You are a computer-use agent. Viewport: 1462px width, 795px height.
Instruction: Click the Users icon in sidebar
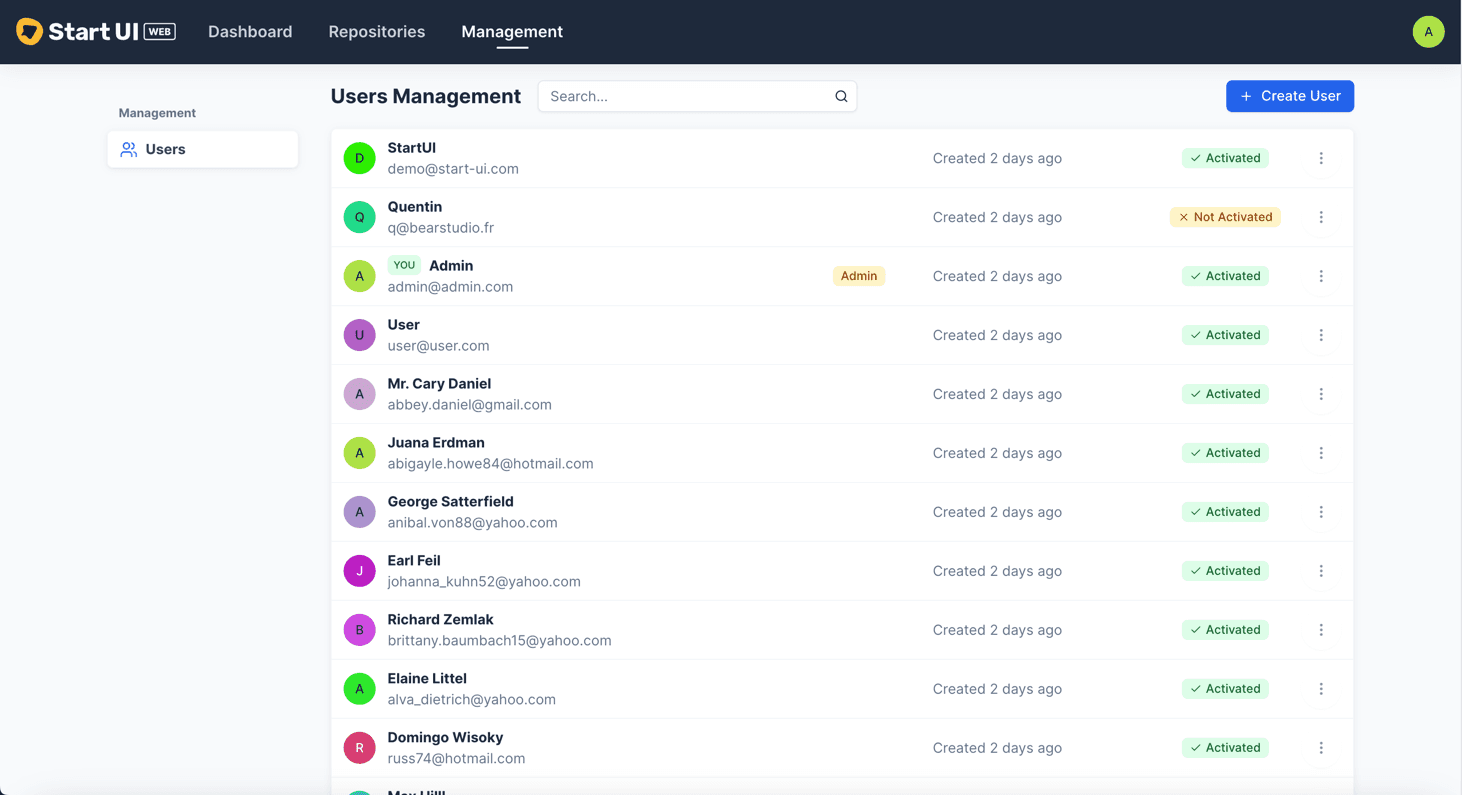(x=129, y=150)
